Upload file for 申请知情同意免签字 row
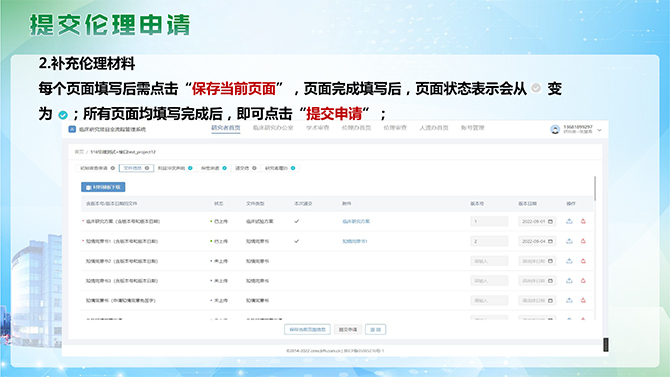The height and width of the screenshot is (377, 670). [569, 300]
